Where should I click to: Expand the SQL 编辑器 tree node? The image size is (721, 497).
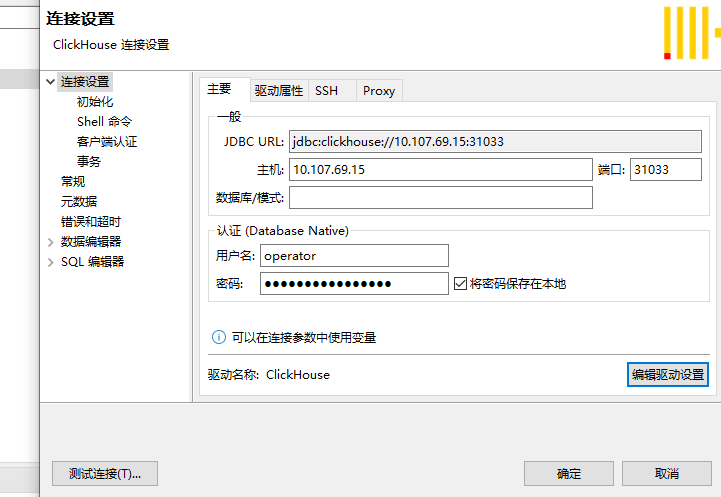pos(51,263)
